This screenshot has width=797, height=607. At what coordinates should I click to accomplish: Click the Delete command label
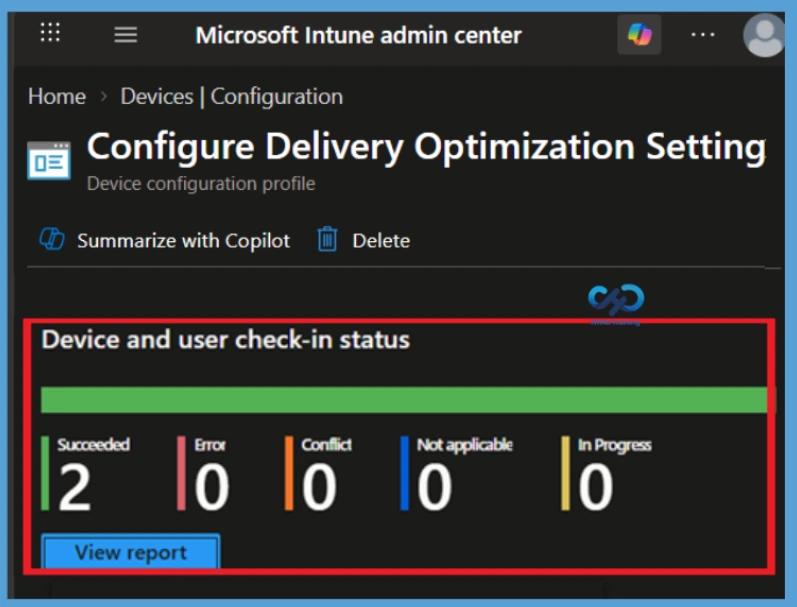[x=381, y=240]
